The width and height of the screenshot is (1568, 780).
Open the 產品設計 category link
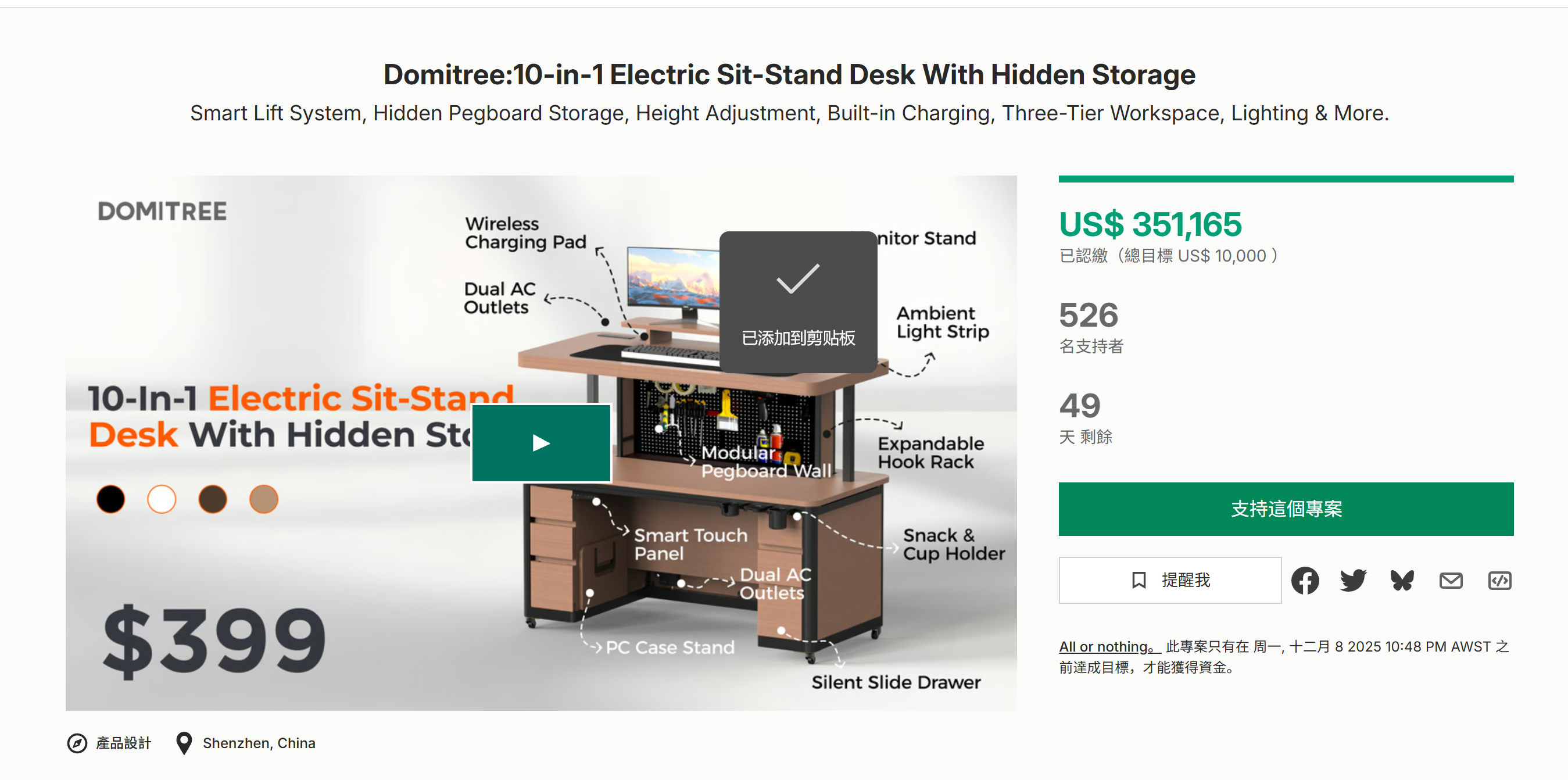click(x=124, y=743)
